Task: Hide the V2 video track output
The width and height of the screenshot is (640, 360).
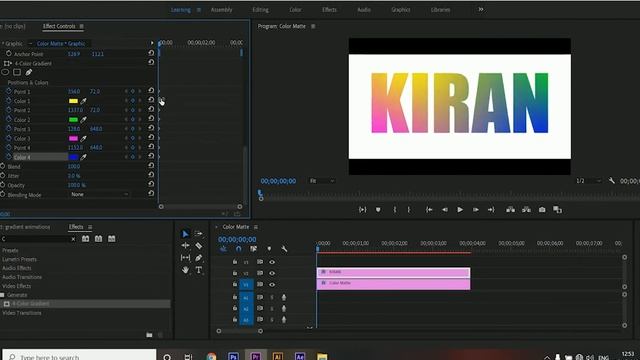Action: (x=272, y=273)
